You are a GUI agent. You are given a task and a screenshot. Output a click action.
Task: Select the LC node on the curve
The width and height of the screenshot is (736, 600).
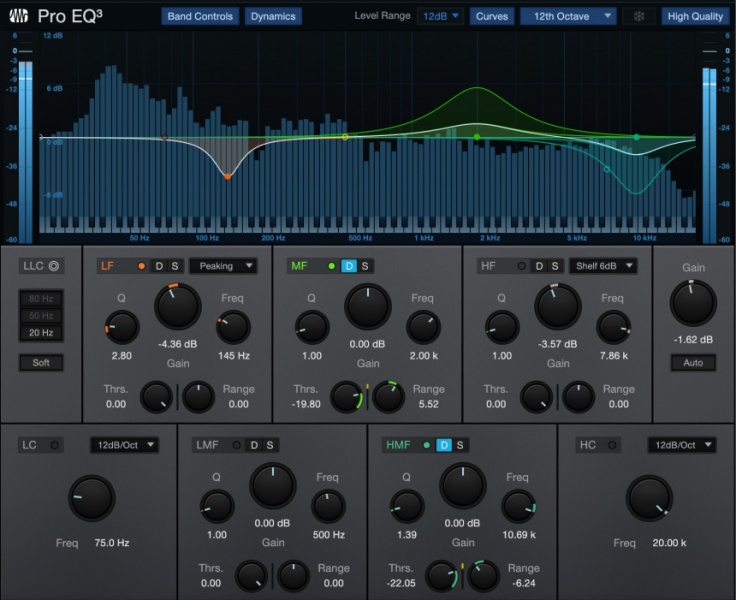(x=165, y=137)
